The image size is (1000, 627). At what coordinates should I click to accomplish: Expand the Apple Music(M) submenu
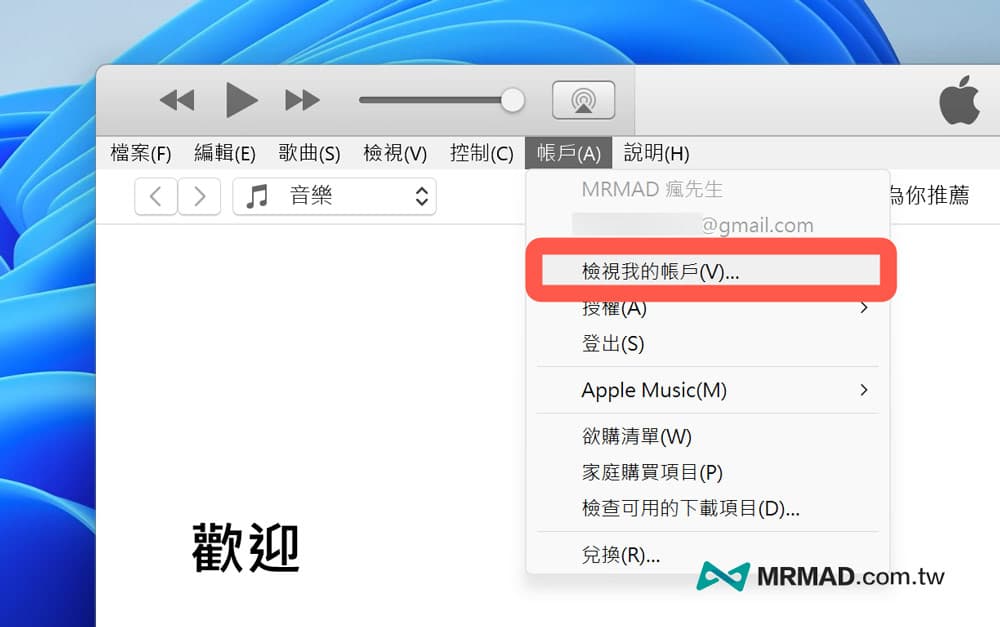point(708,390)
